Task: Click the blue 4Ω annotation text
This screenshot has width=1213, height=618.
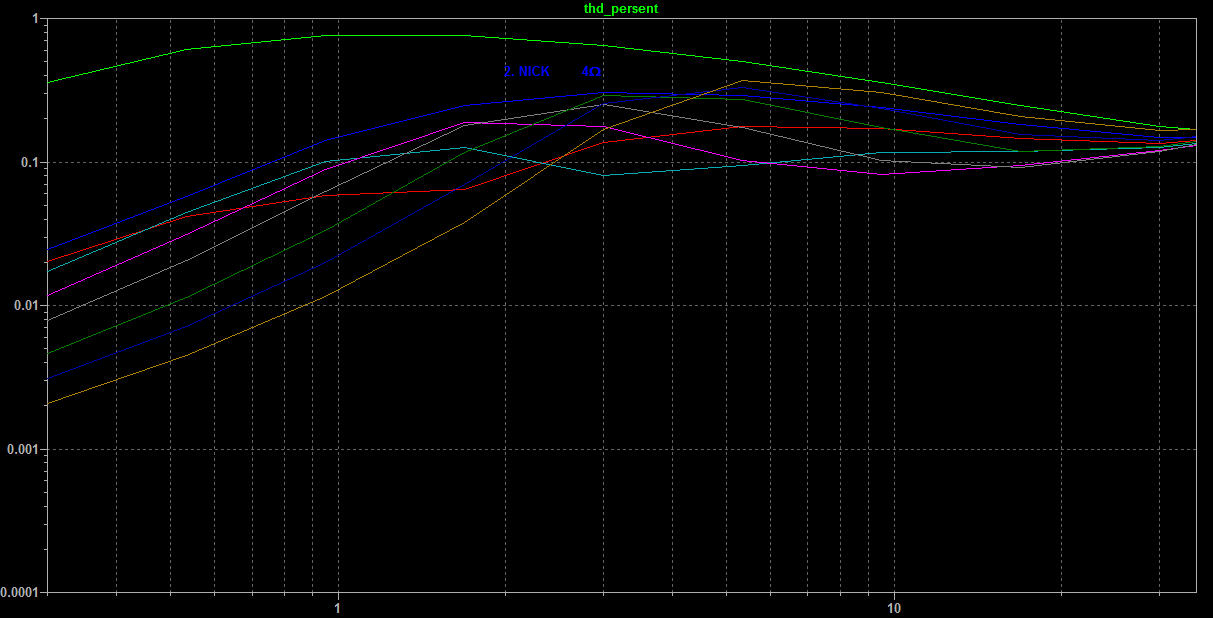Action: (x=591, y=72)
